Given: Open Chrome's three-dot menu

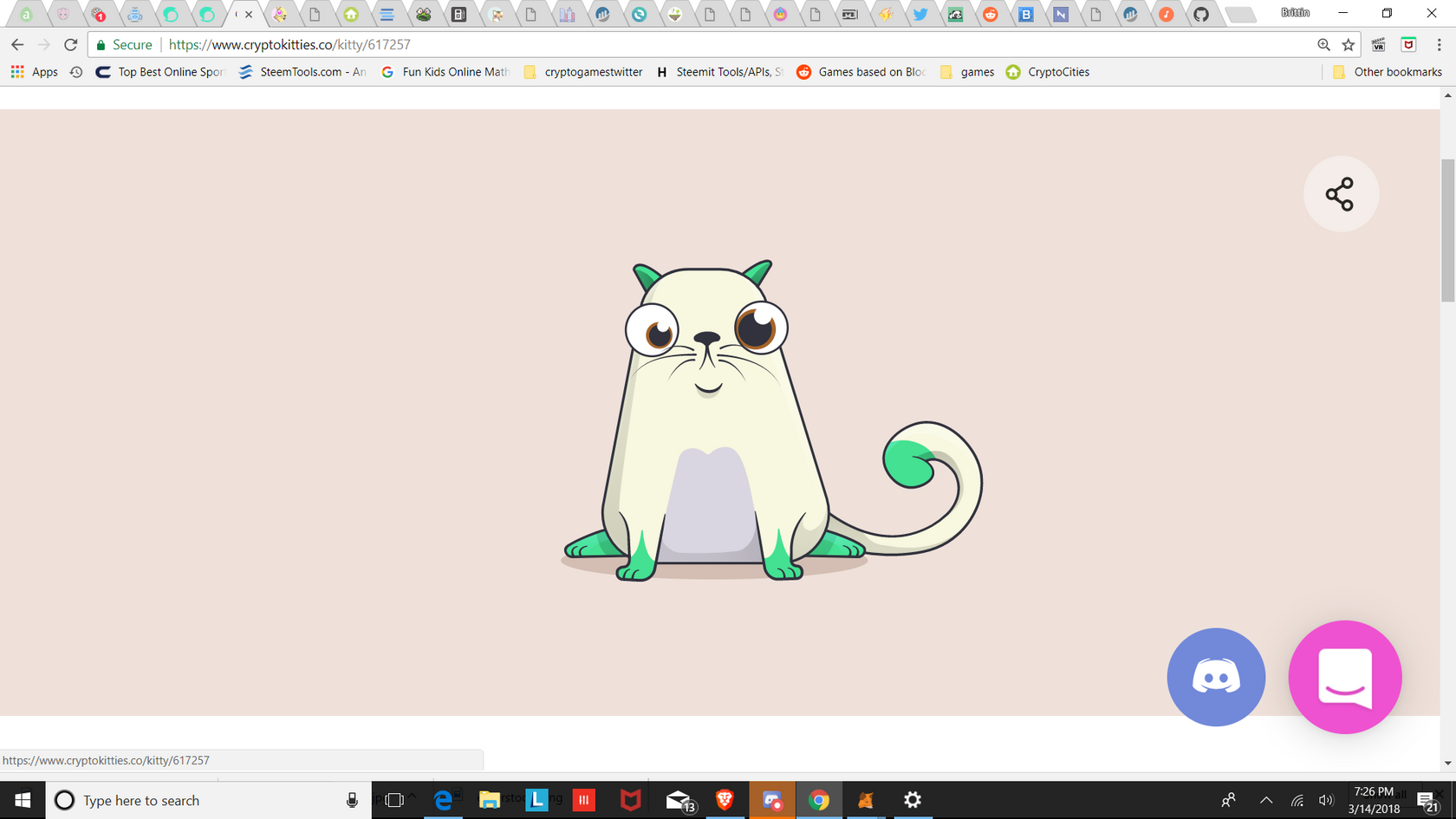Looking at the screenshot, I should click(1439, 44).
